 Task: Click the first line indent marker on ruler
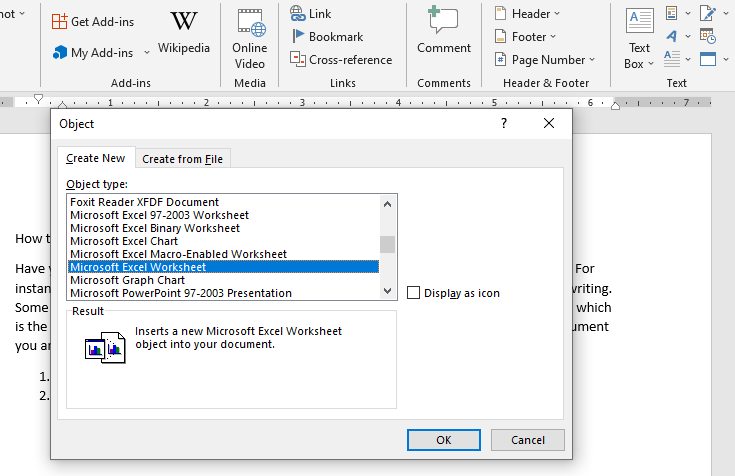tap(38, 98)
